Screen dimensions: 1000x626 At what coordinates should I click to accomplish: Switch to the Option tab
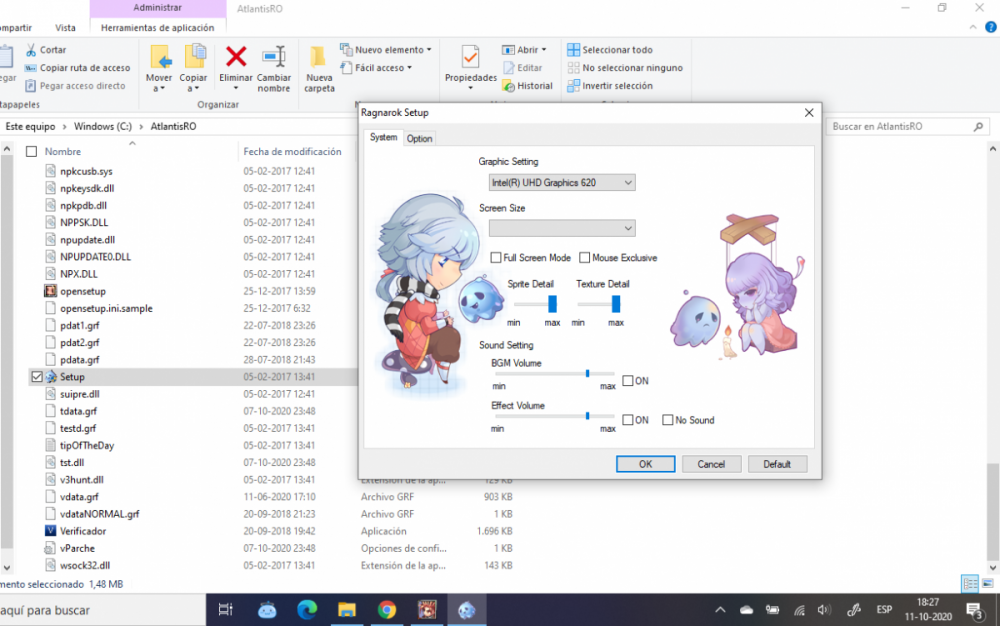pos(419,138)
